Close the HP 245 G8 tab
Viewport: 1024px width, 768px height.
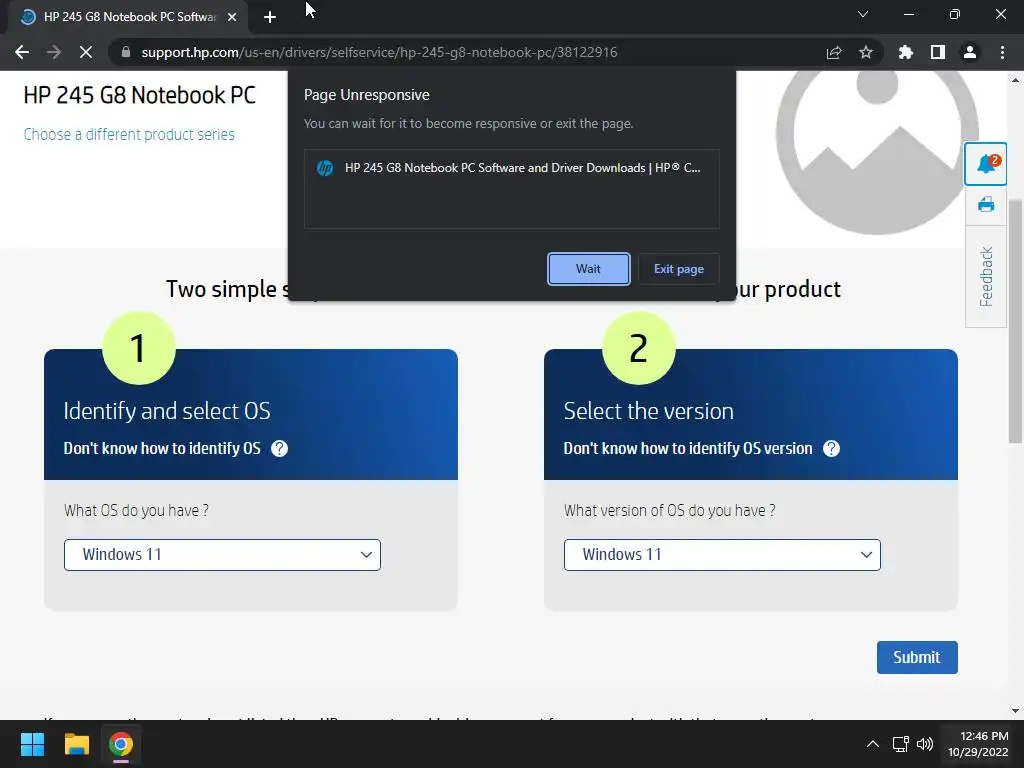(232, 17)
